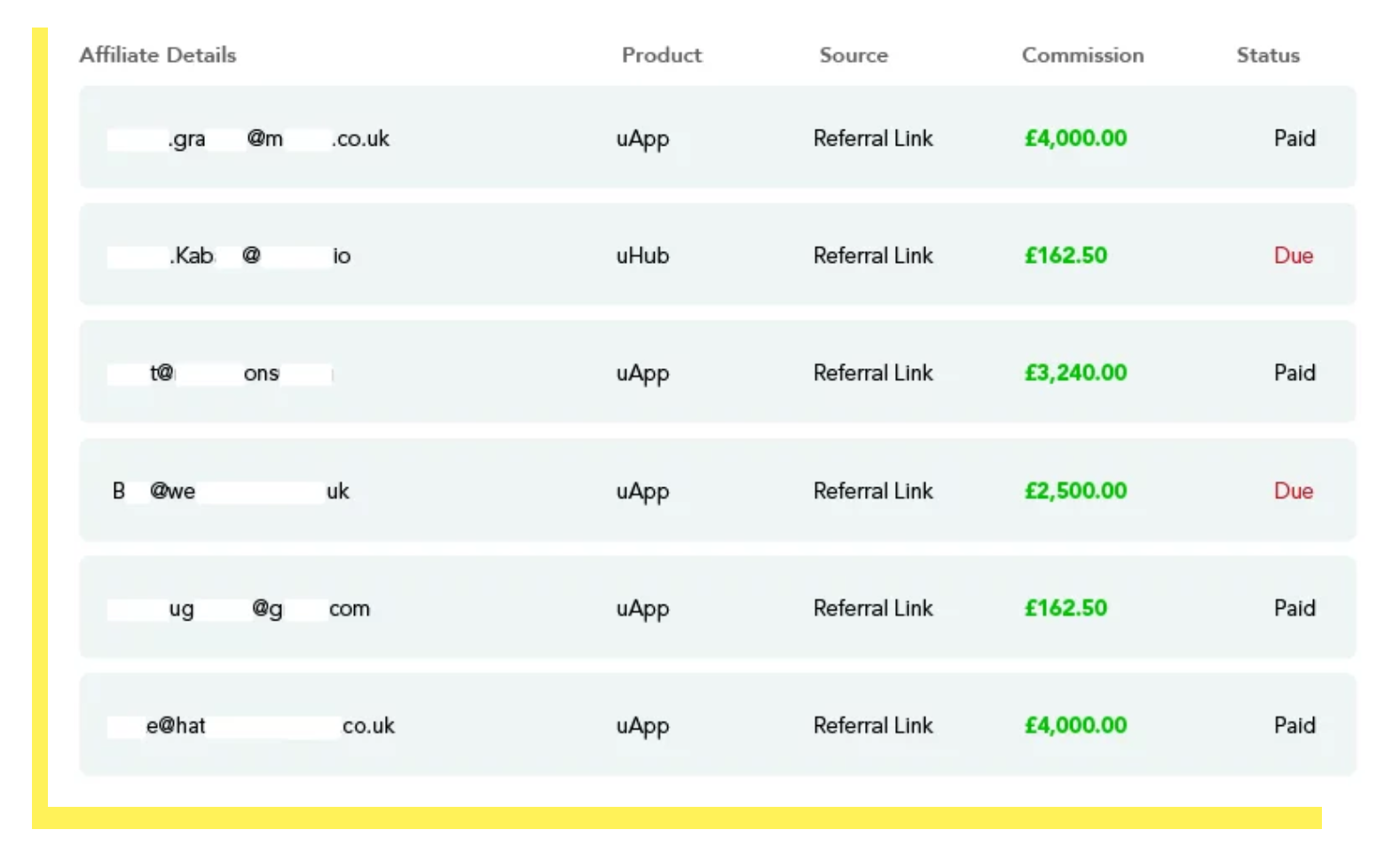
Task: Click the first £4,000.00 commission amount
Action: coord(1075,138)
